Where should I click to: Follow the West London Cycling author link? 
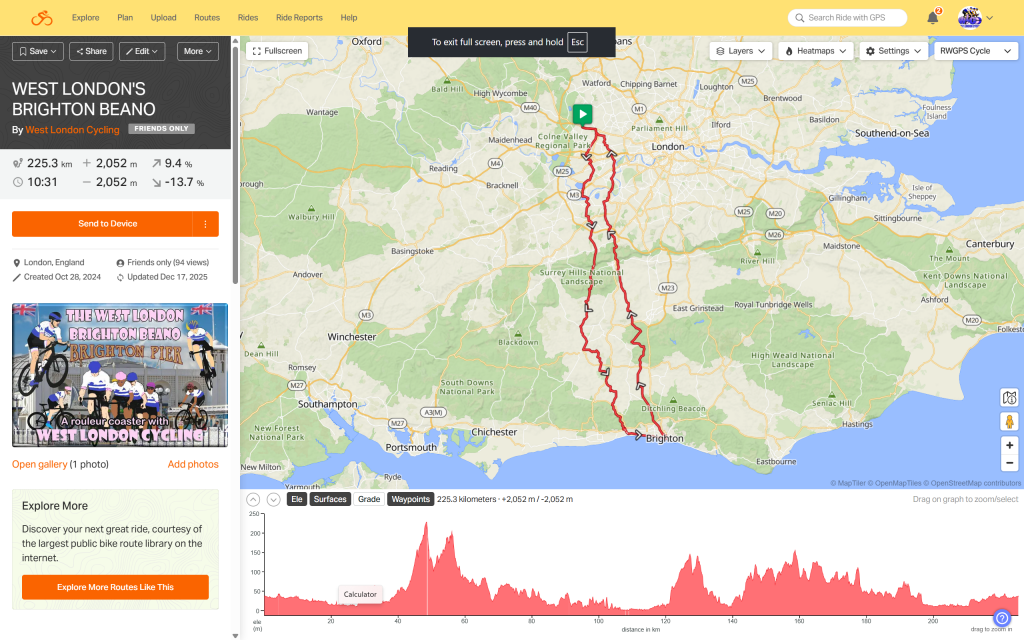(72, 130)
